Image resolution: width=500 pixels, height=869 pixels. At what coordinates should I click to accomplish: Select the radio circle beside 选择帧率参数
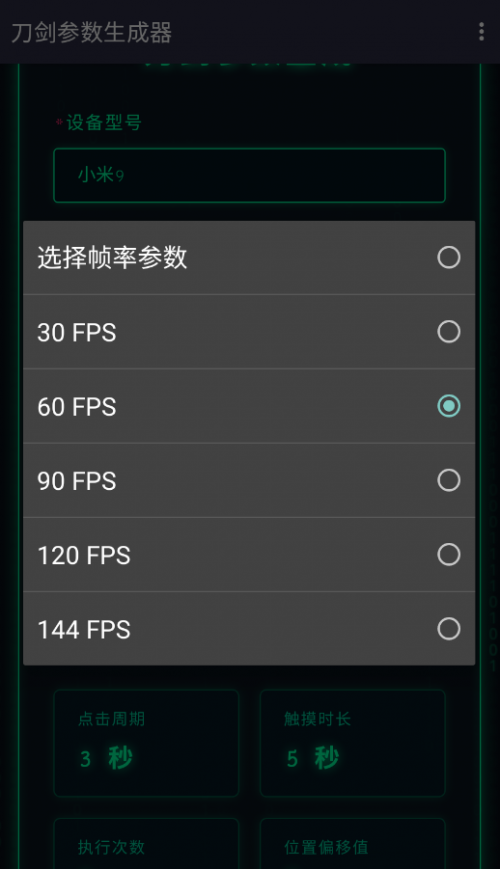click(x=448, y=257)
